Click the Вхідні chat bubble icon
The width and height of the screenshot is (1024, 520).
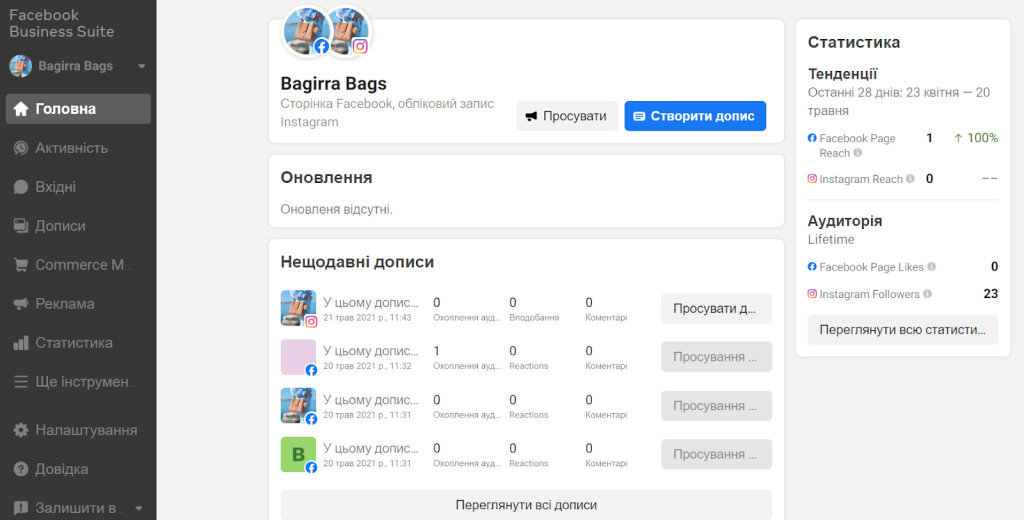20,187
